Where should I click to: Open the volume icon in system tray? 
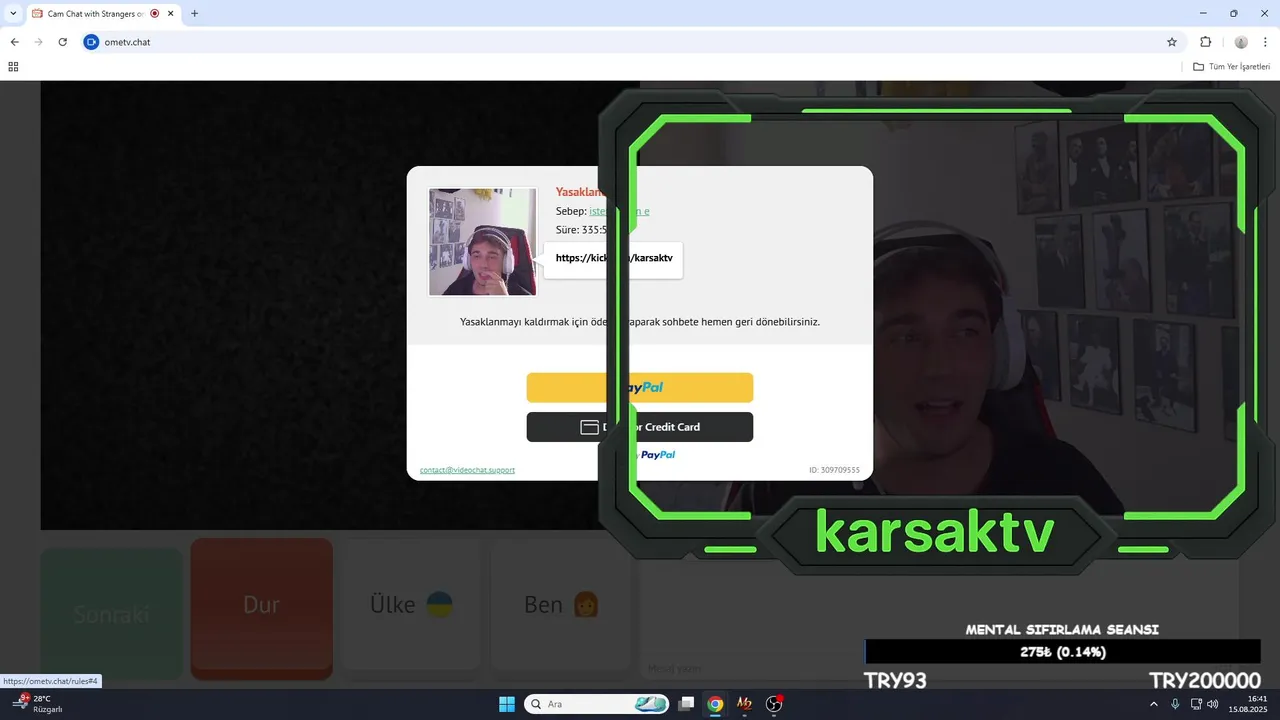1213,704
